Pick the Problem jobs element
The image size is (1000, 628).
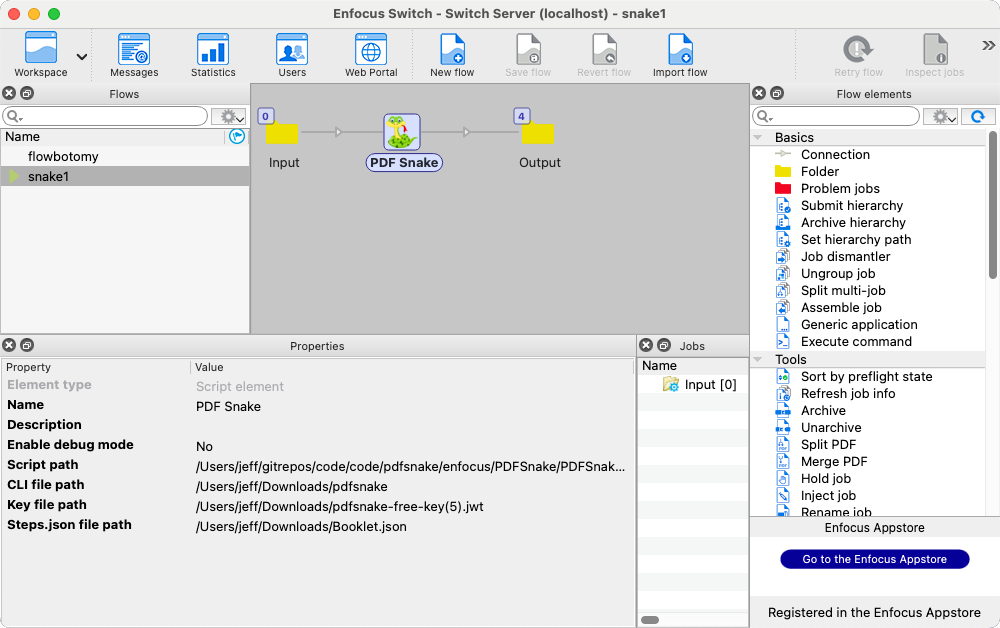tap(840, 188)
